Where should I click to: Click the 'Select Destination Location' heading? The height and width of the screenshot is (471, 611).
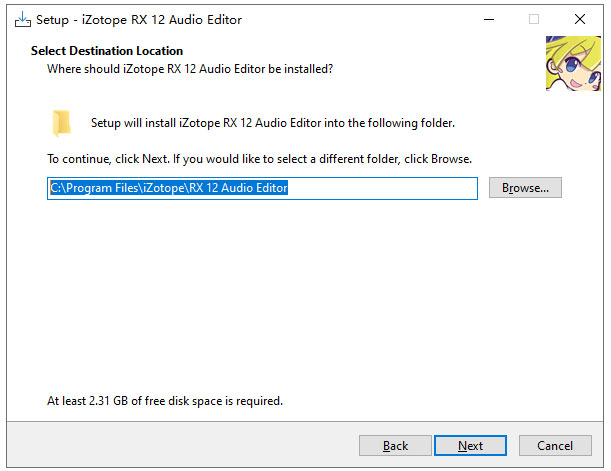point(107,51)
